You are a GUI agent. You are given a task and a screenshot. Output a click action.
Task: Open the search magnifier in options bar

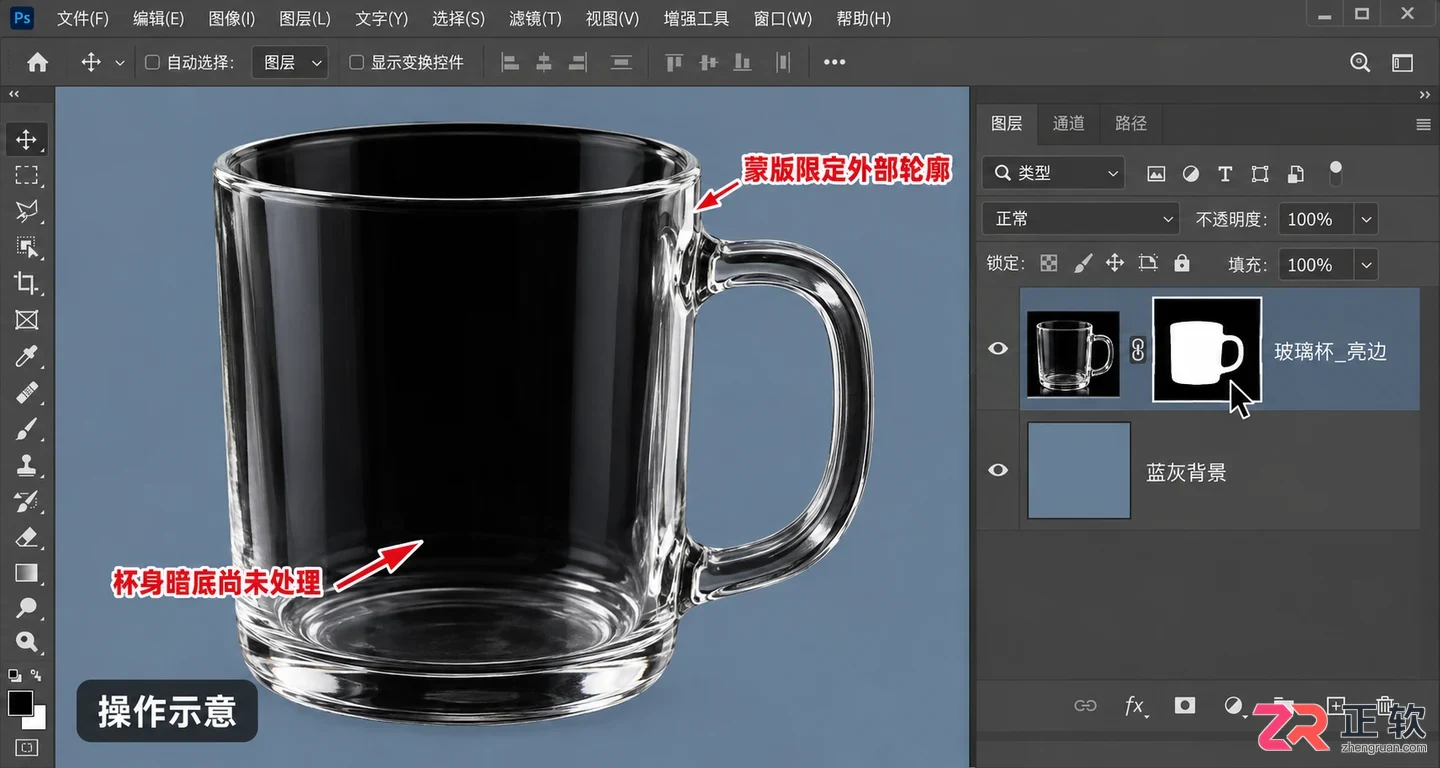1360,62
